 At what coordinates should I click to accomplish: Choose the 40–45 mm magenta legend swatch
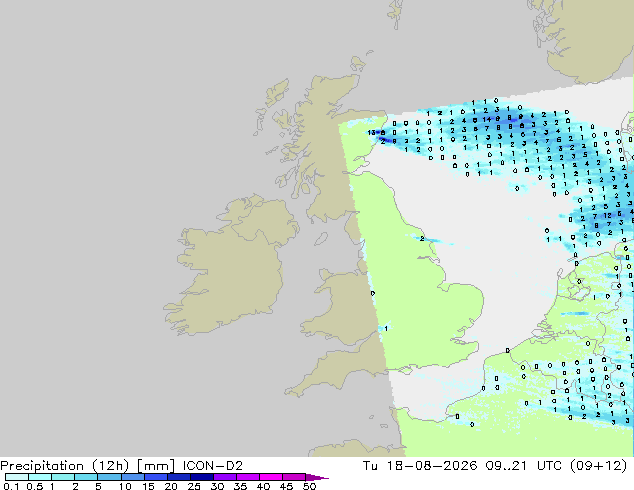(x=271, y=477)
